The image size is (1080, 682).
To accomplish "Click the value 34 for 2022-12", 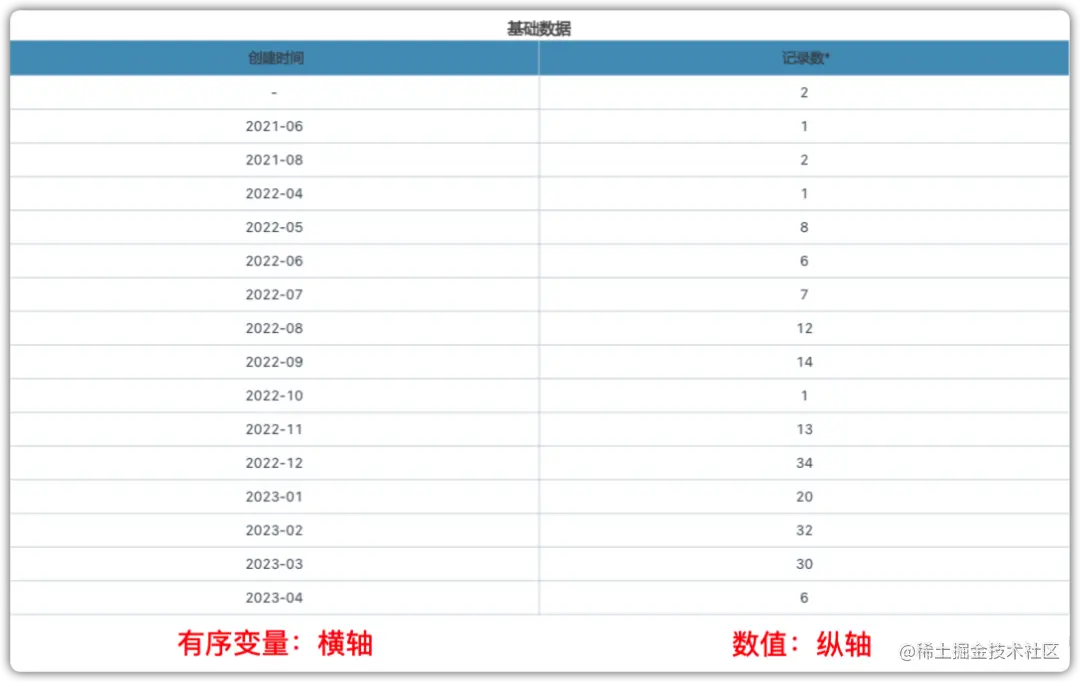I will click(804, 463).
